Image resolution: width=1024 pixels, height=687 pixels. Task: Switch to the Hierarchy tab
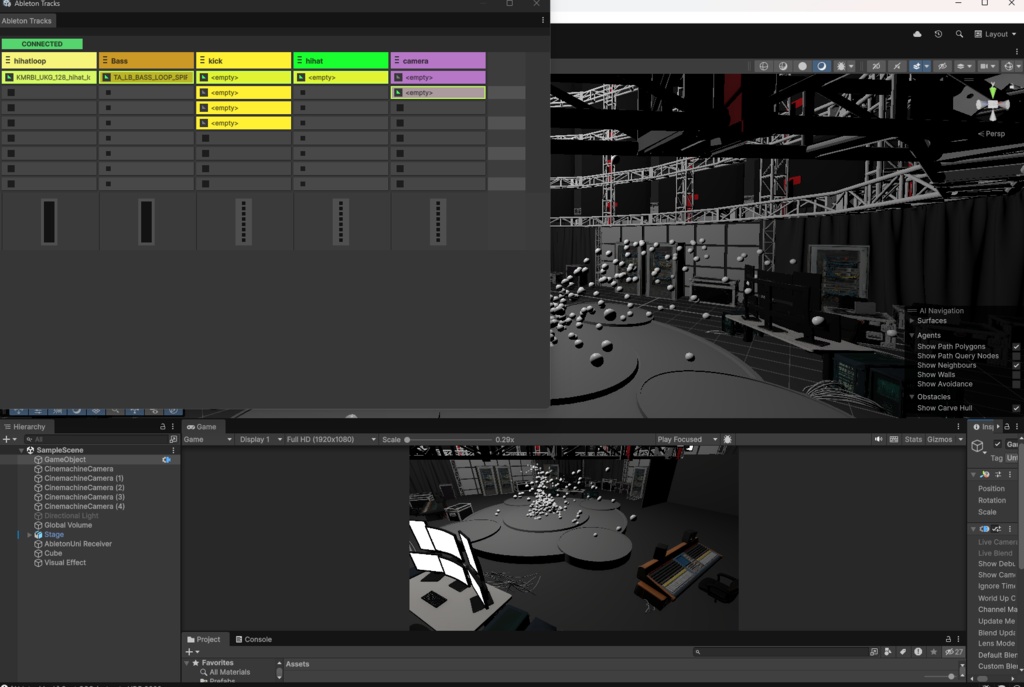[25, 426]
